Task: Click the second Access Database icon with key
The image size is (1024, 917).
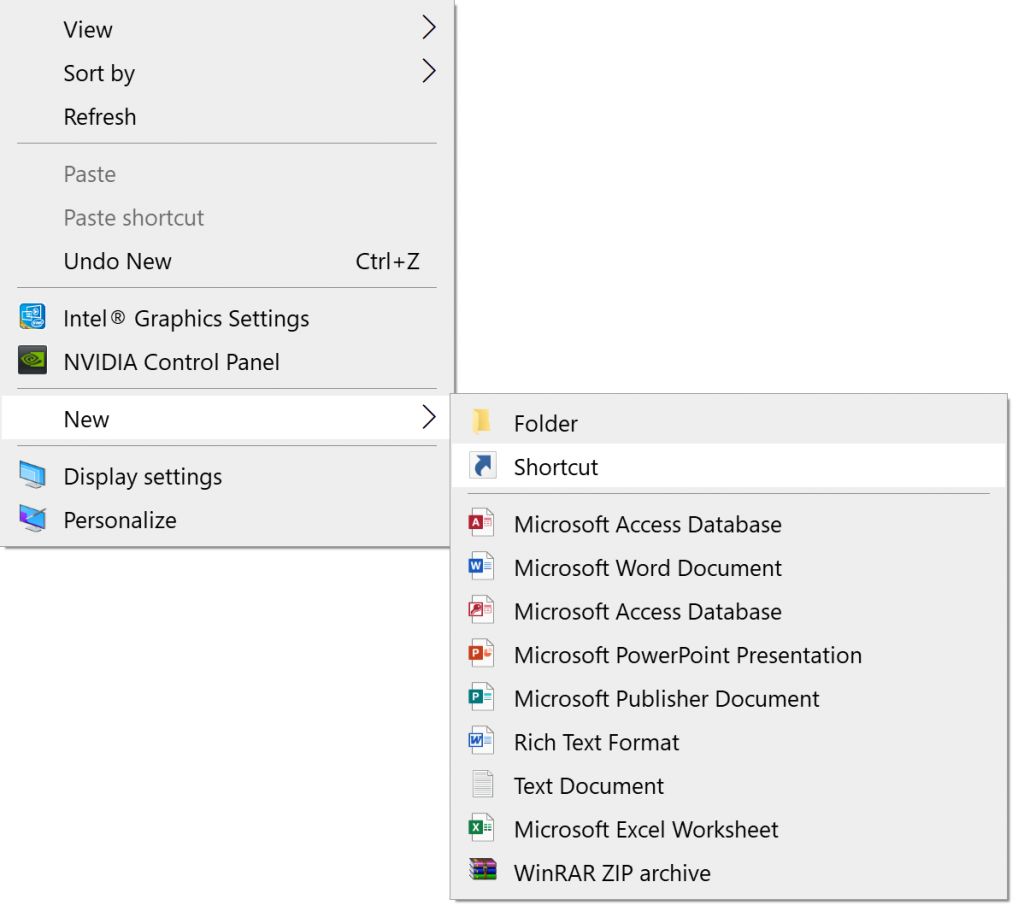Action: (481, 610)
